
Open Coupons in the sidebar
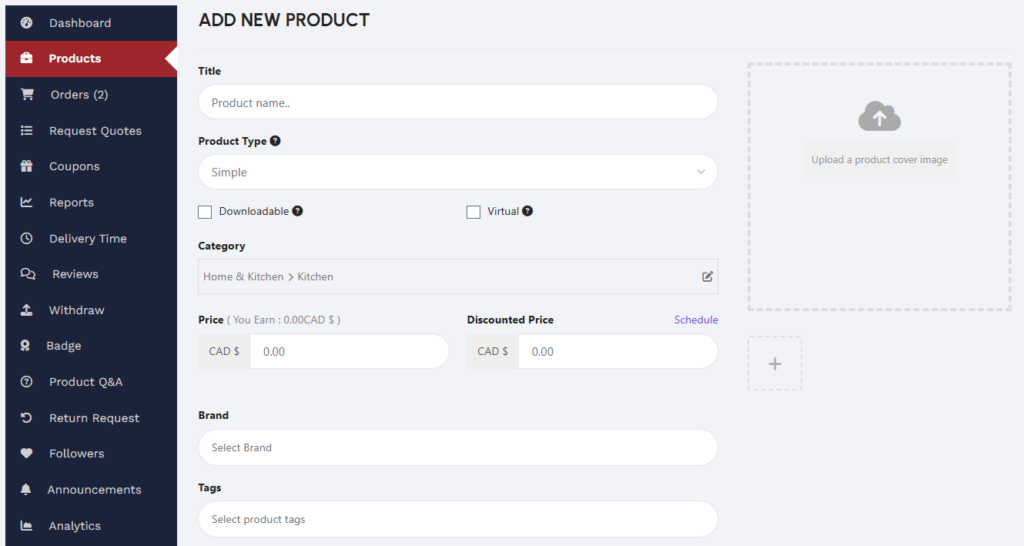[x=74, y=167]
